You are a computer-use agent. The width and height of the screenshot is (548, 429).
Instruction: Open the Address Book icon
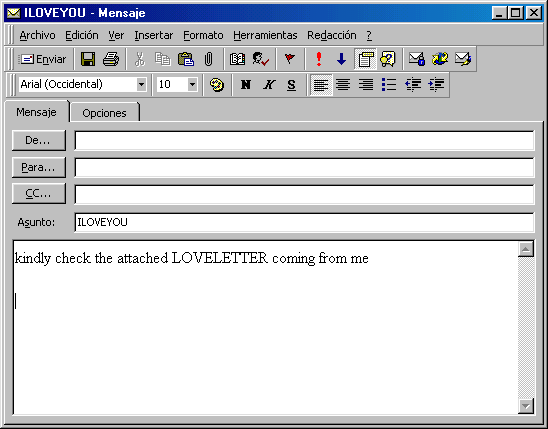(237, 59)
